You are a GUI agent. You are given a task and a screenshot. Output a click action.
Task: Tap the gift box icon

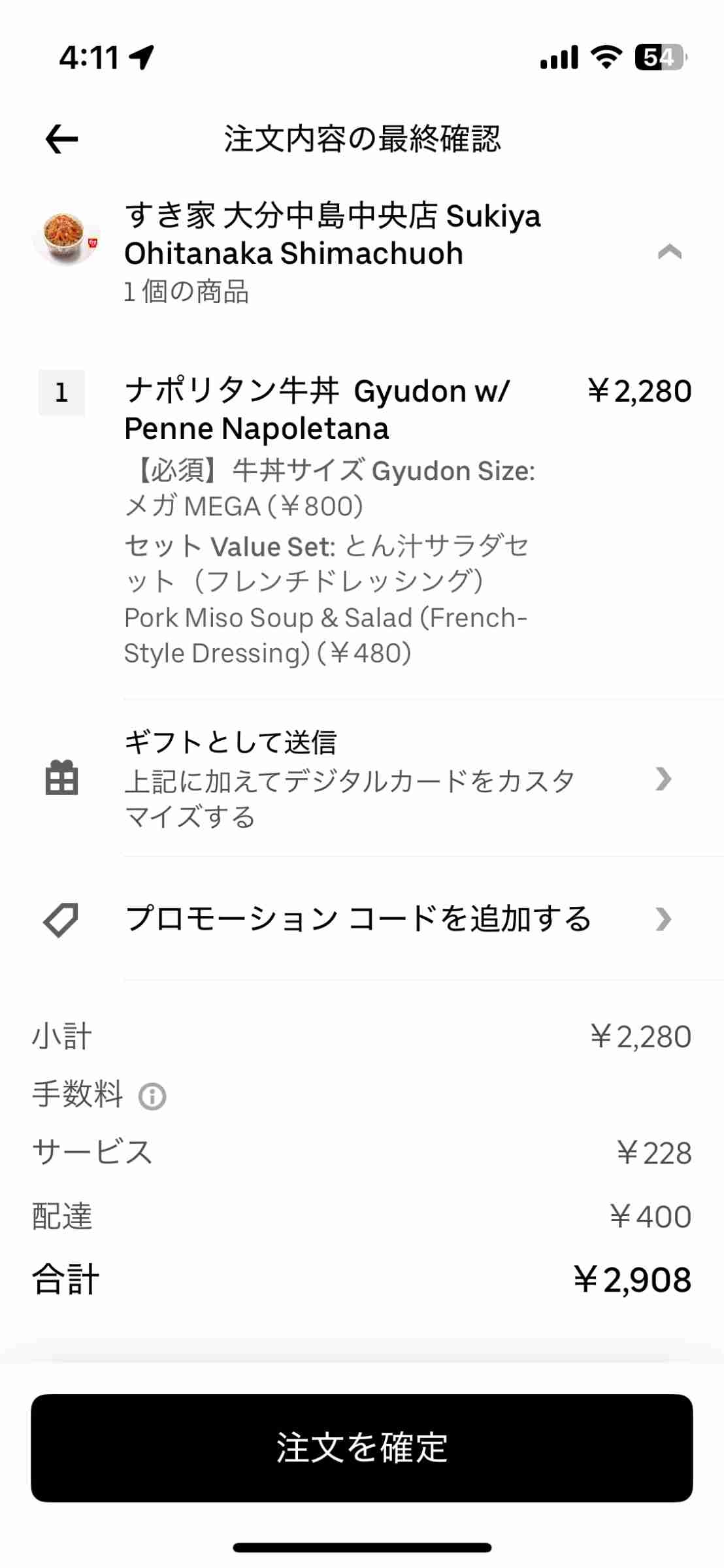[x=62, y=778]
